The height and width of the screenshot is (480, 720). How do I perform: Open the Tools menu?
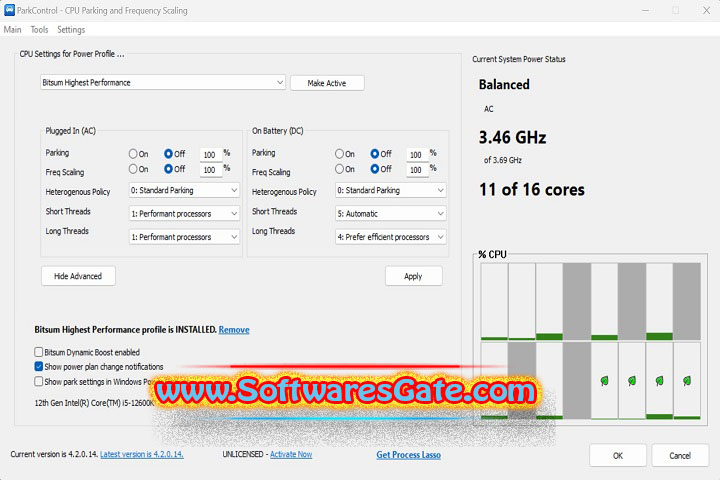(x=39, y=30)
